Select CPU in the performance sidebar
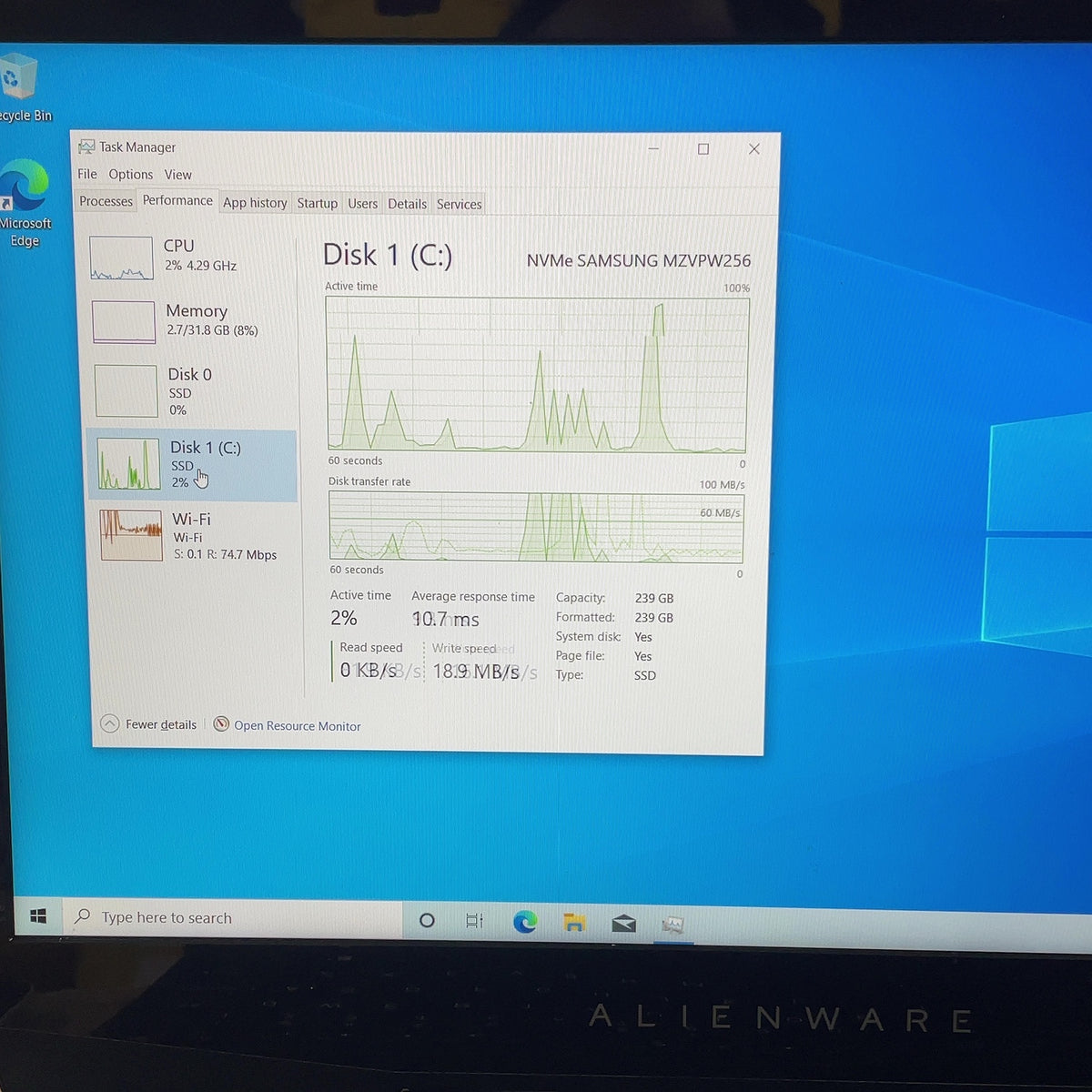1092x1092 pixels. point(192,258)
